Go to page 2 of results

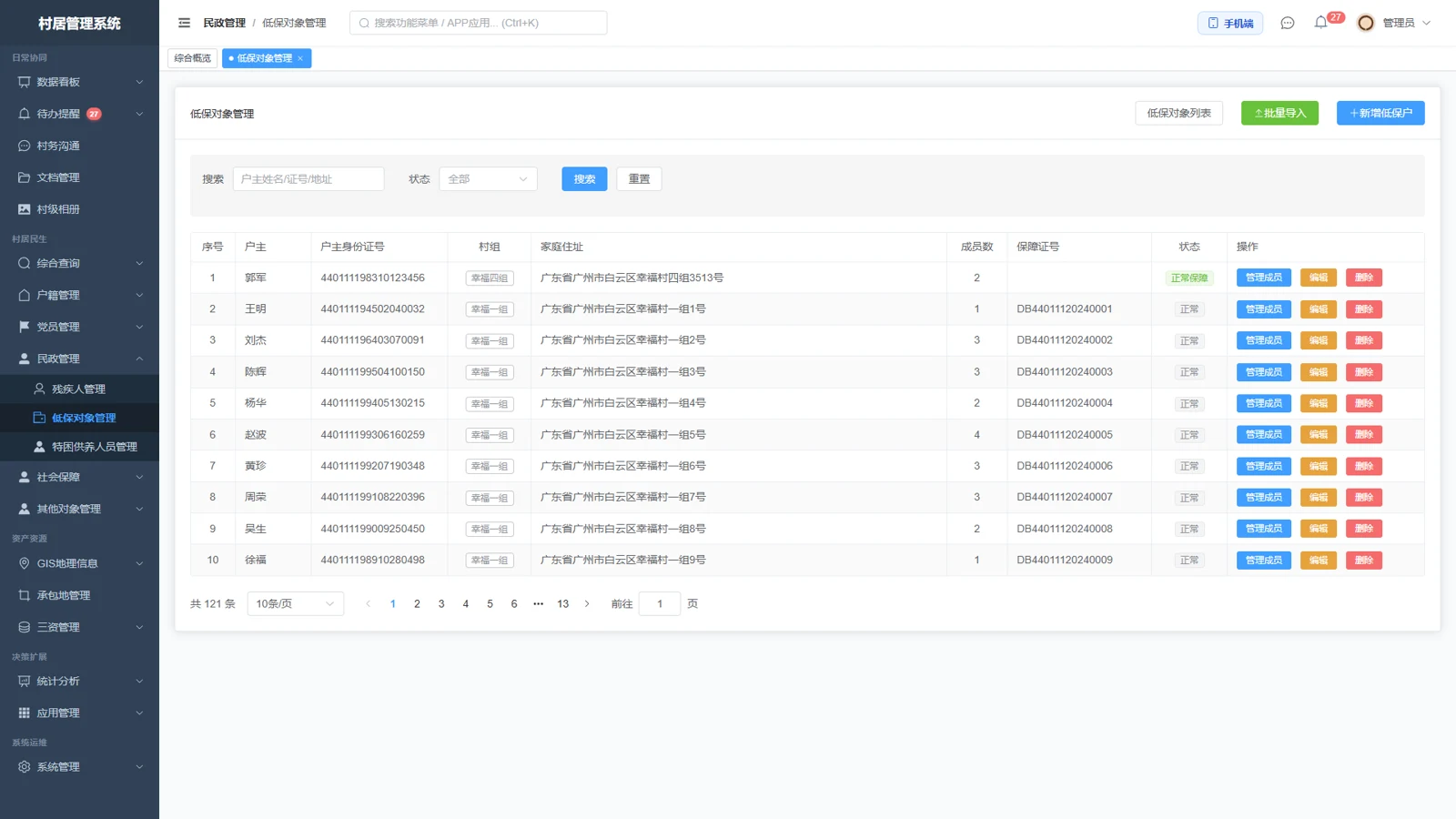(417, 603)
